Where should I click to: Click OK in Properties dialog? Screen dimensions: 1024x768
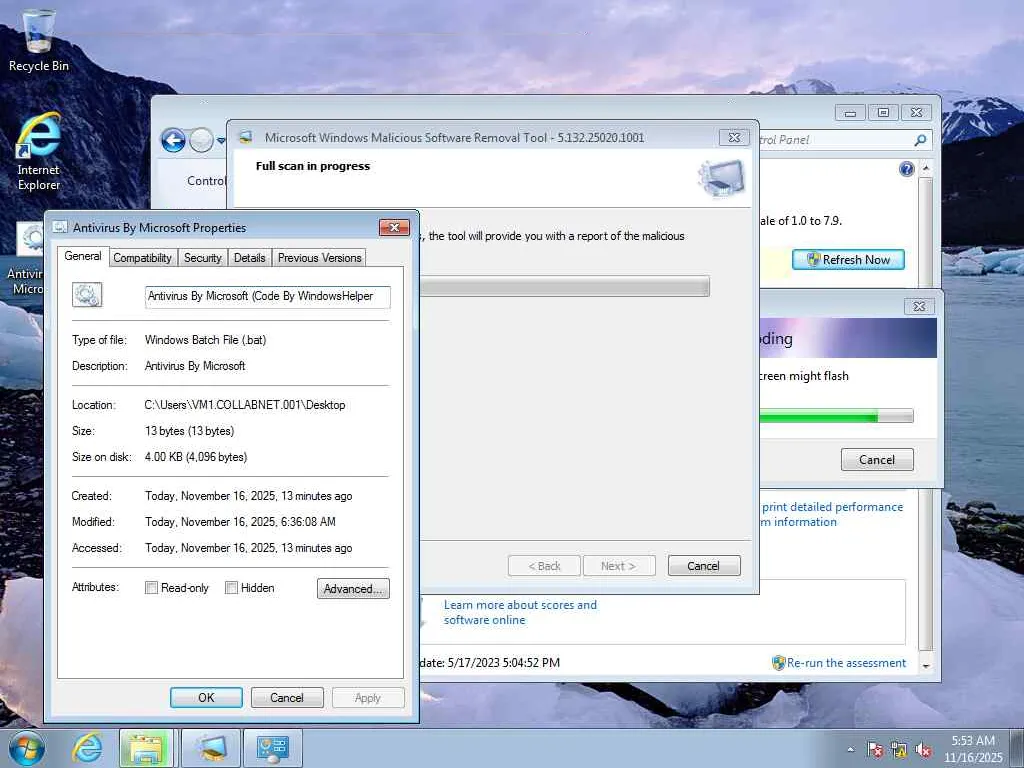pyautogui.click(x=206, y=697)
